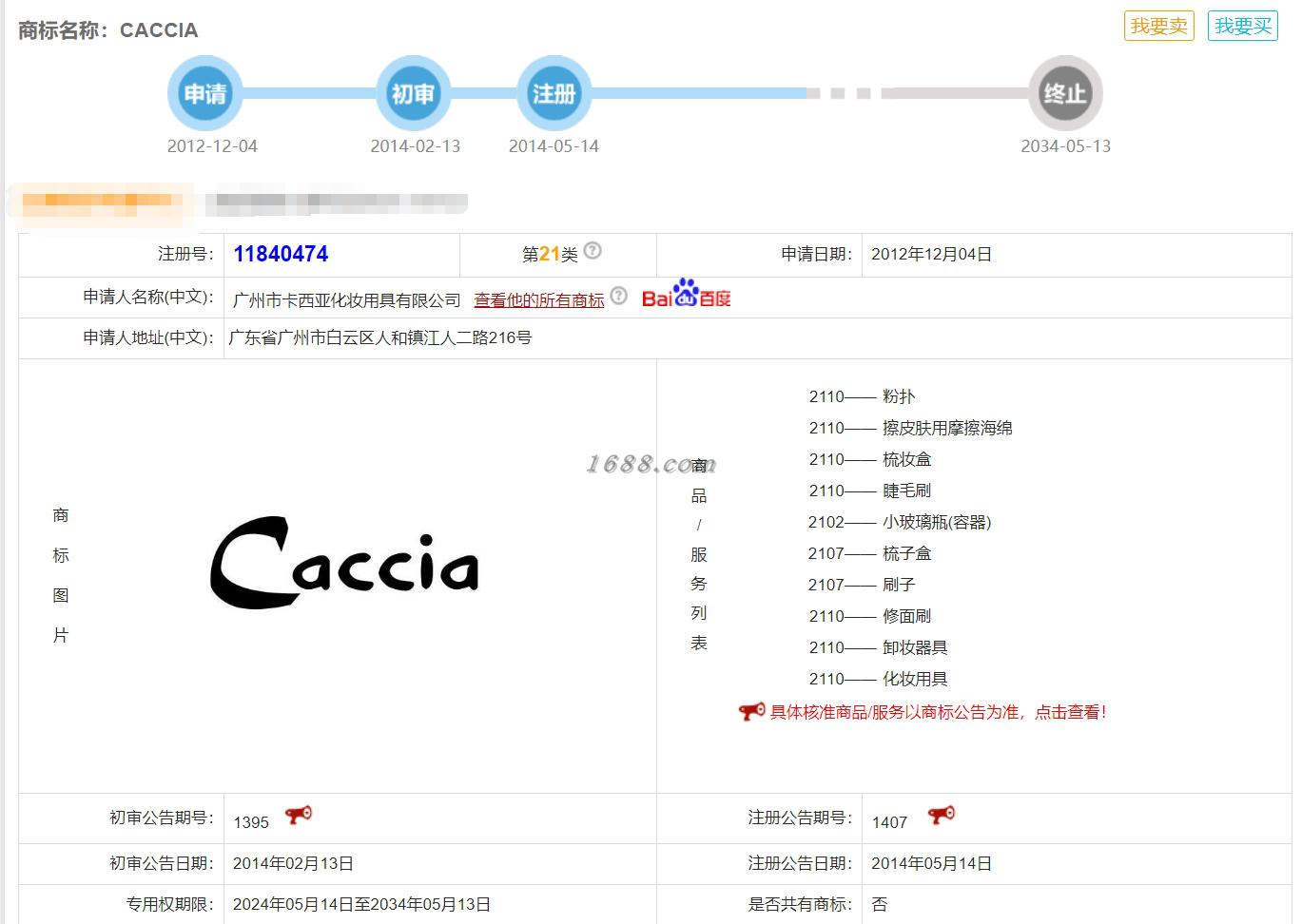This screenshot has width=1302, height=924.
Task: Select the goods item 梳妆盒
Action: (907, 459)
